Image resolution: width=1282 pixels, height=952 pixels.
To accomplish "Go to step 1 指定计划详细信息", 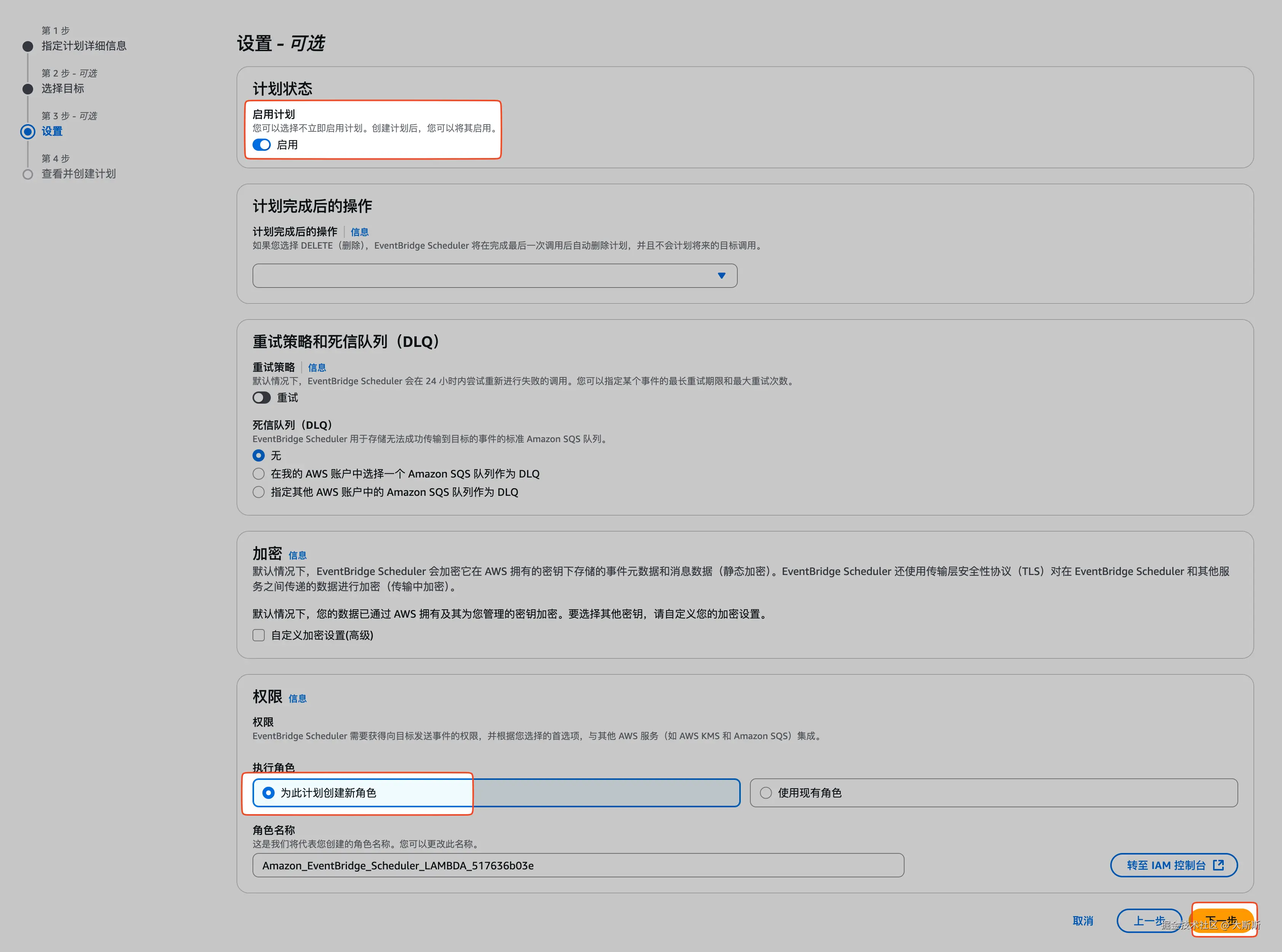I will click(84, 46).
